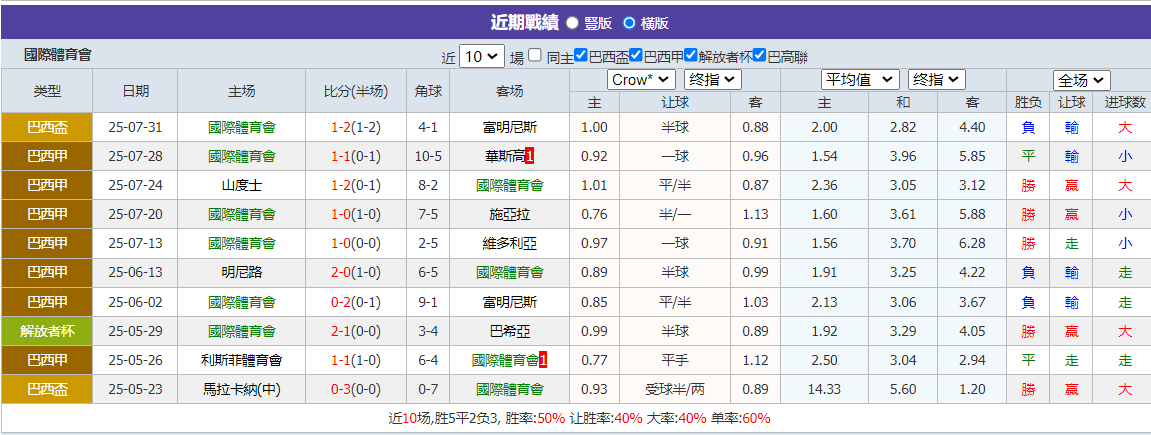Screen dimensions: 1151x435
Task: Toggle the 巴高聯 filter checkbox
Action: 760,56
